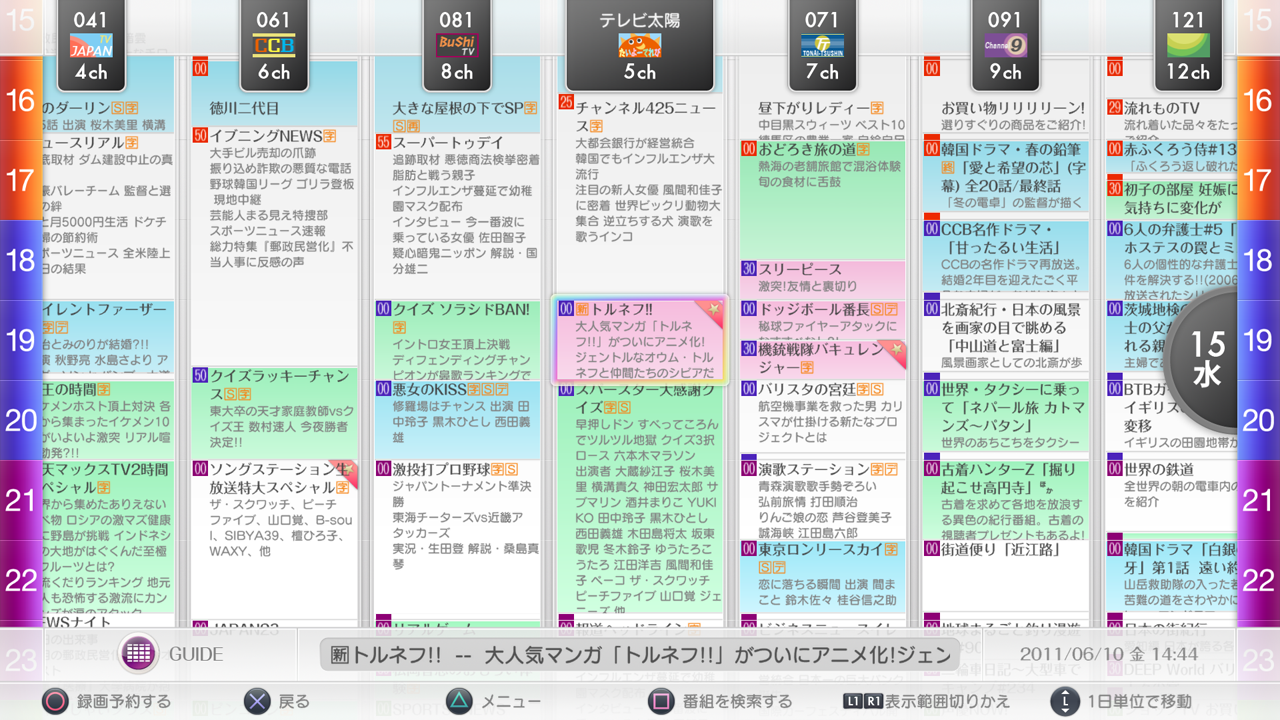Select the テレビ太陽 5ch channel logo

point(640,46)
